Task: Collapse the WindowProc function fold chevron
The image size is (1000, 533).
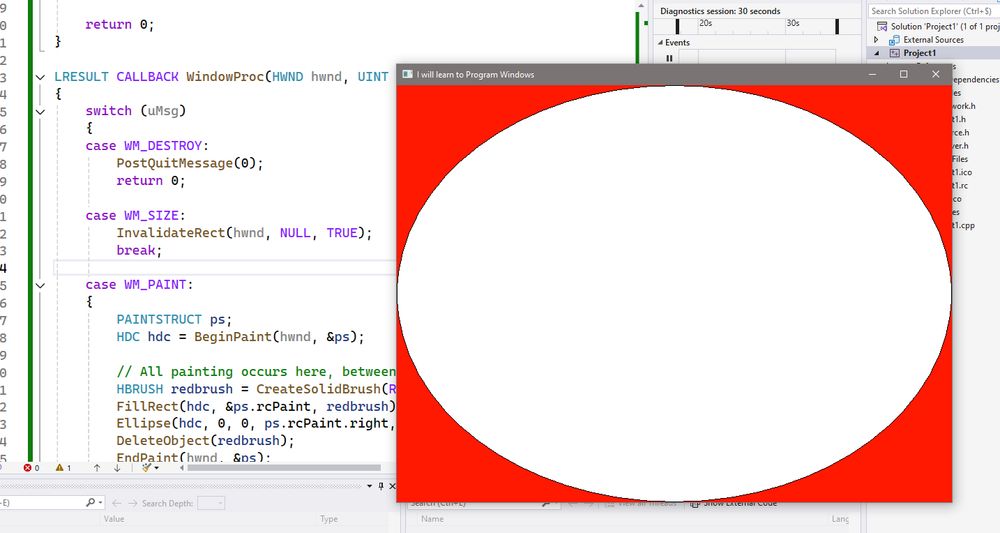Action: point(40,77)
